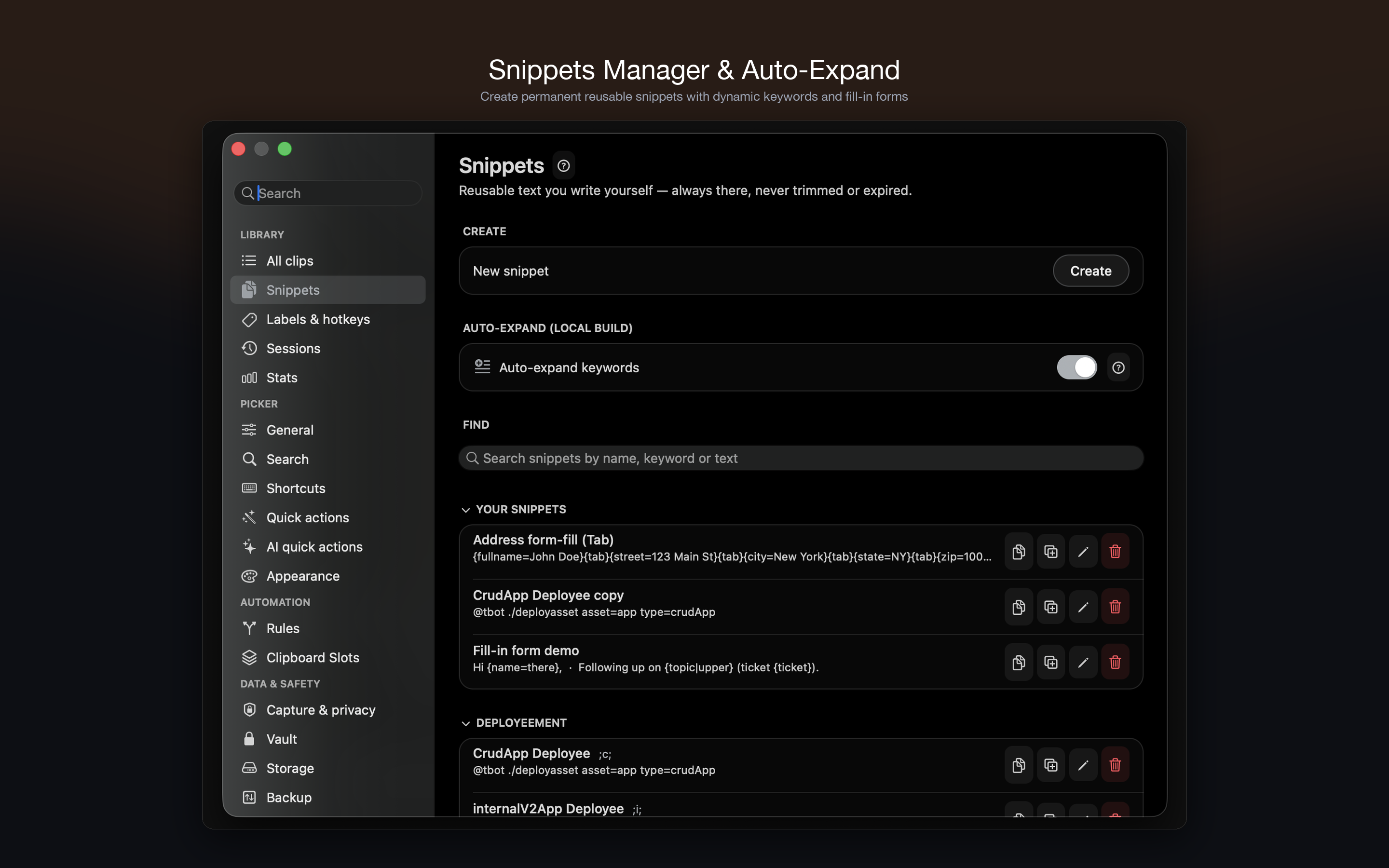Open Appearance via its palette icon
Viewport: 1389px width, 868px height.
[x=249, y=576]
